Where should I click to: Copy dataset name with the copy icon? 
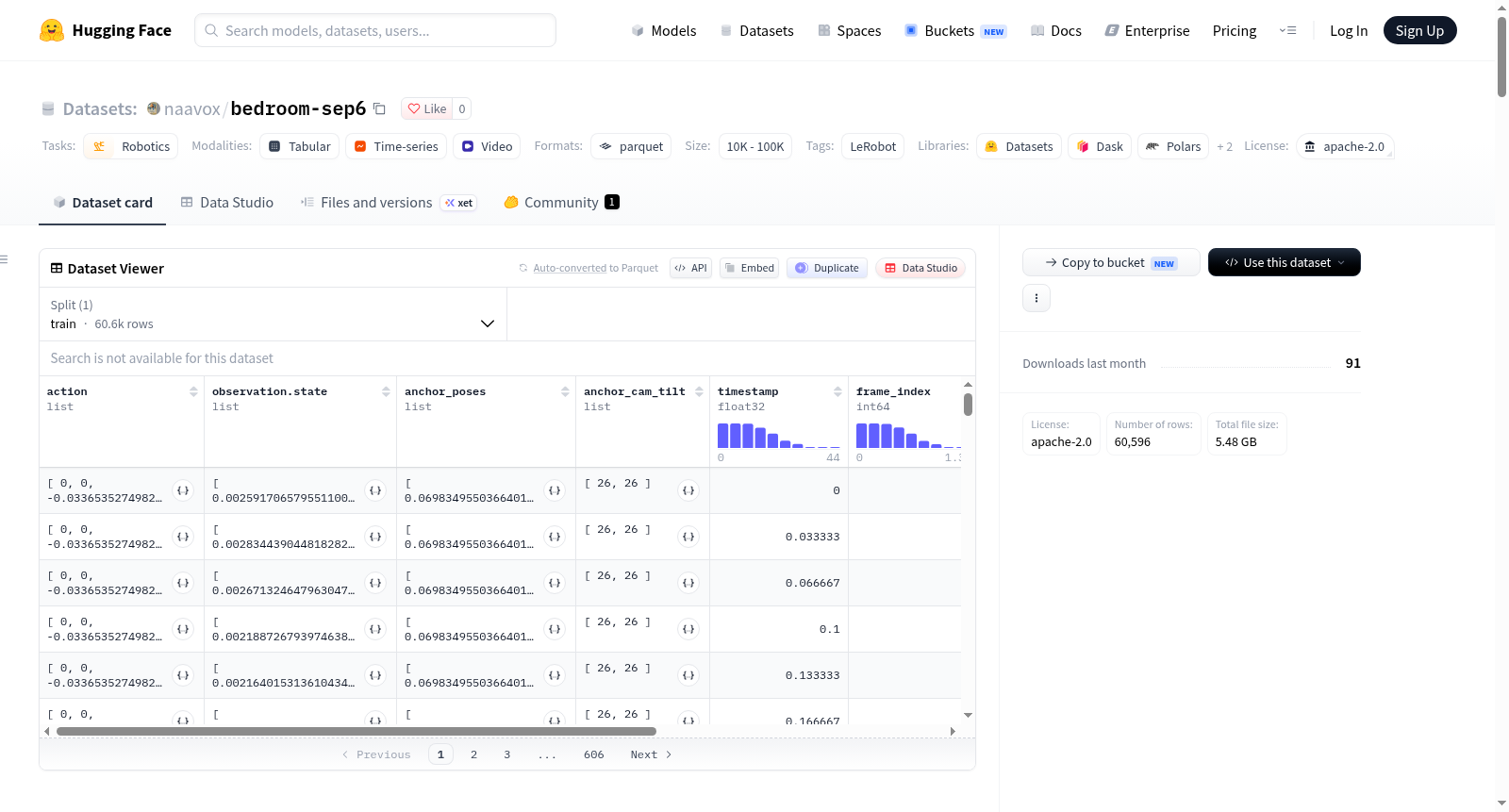[379, 108]
